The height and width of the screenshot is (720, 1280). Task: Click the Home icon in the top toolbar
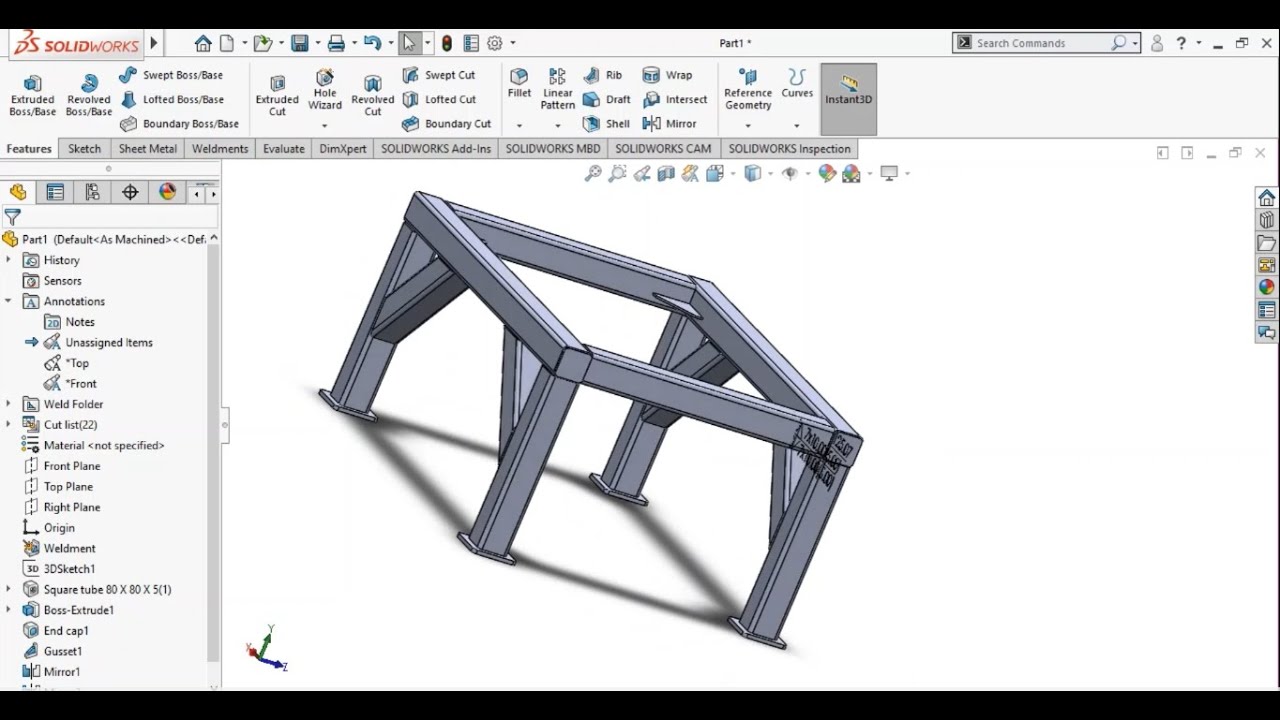[203, 43]
